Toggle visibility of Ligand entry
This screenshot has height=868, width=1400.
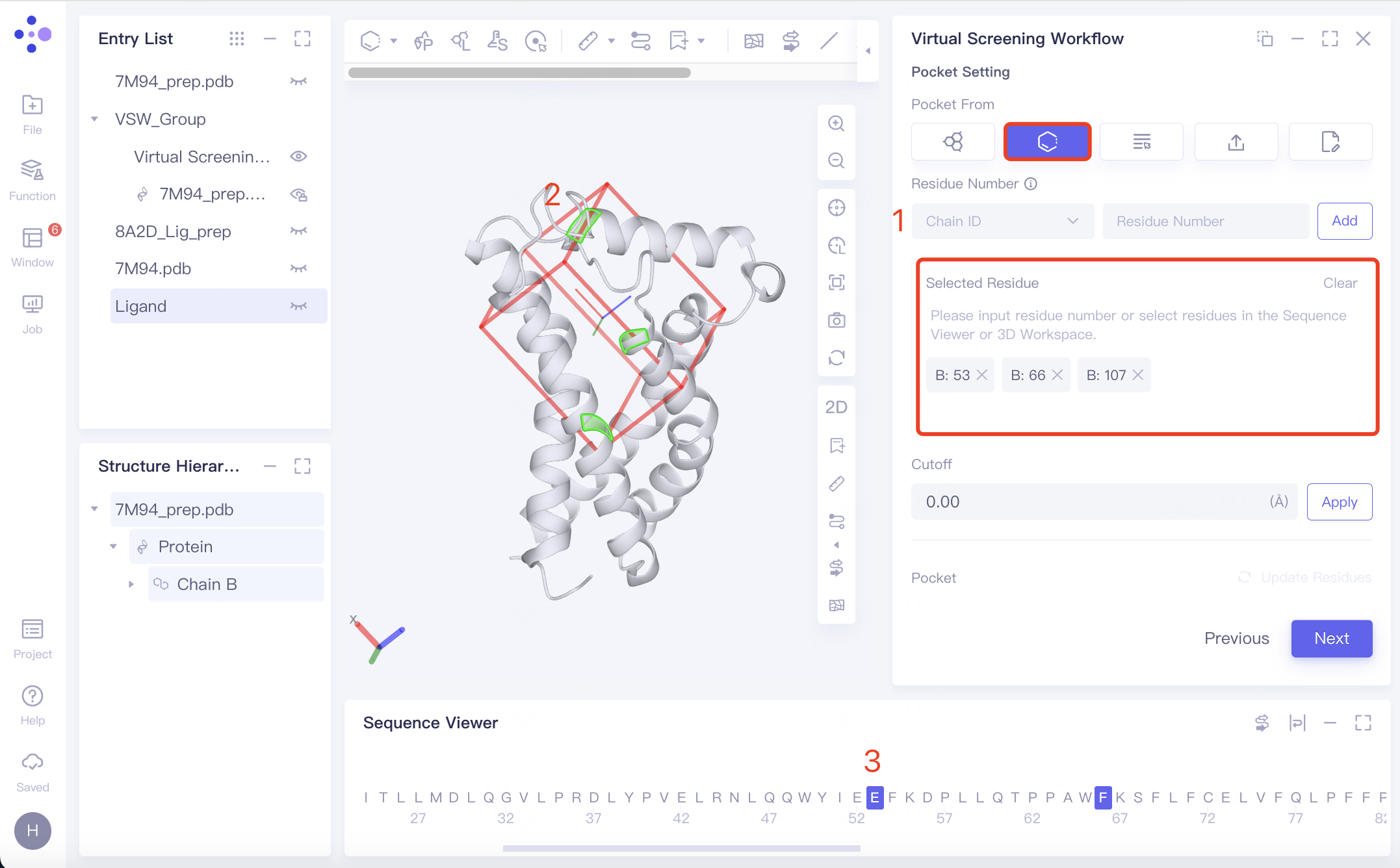pyautogui.click(x=298, y=307)
